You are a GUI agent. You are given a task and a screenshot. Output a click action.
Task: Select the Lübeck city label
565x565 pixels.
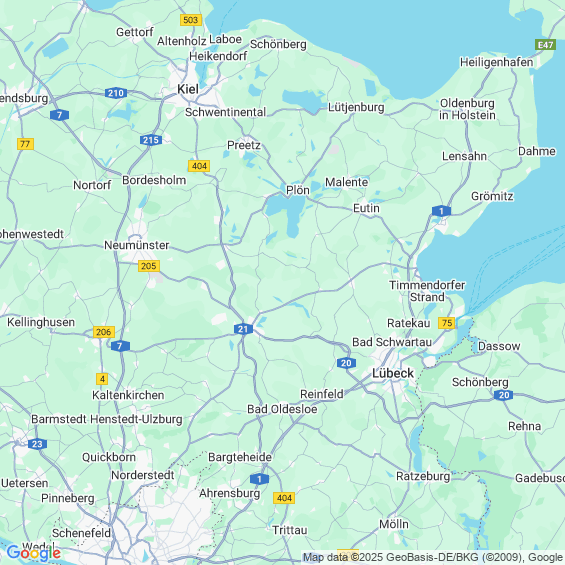click(x=393, y=373)
